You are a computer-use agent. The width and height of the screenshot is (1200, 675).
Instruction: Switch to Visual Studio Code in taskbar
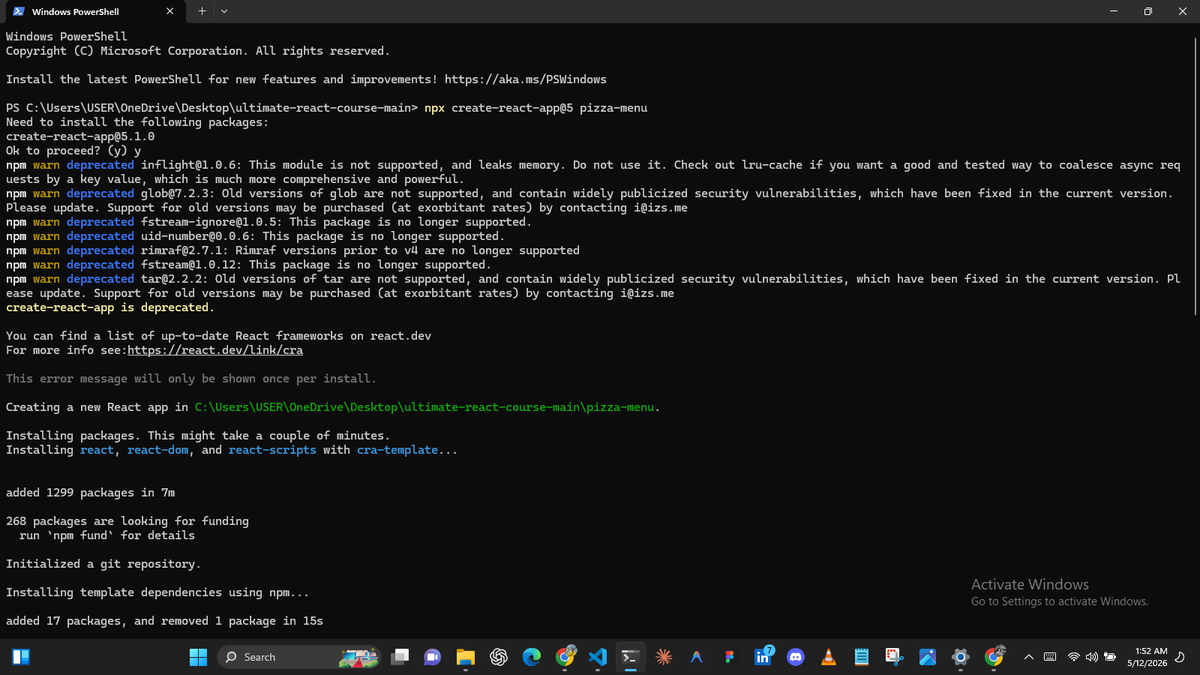(x=598, y=657)
